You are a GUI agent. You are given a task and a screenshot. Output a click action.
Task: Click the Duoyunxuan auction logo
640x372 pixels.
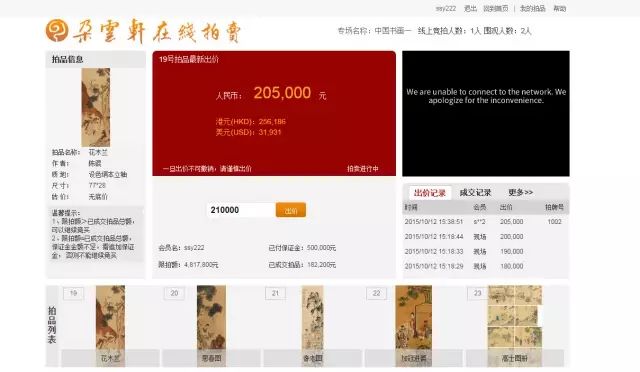pyautogui.click(x=143, y=31)
